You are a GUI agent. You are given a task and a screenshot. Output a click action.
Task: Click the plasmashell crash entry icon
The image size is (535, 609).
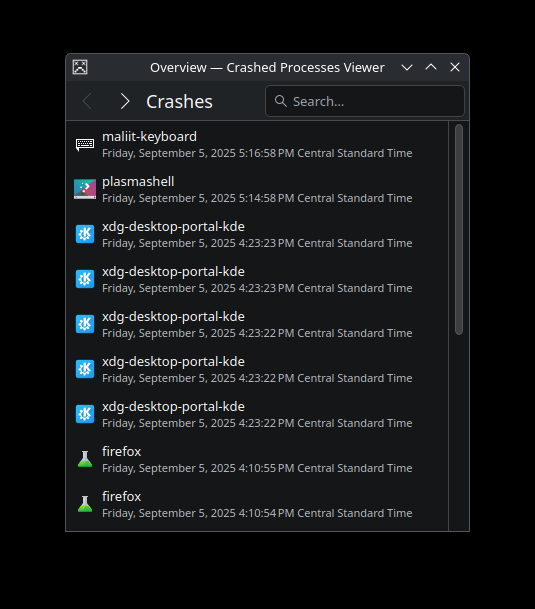[x=85, y=189]
